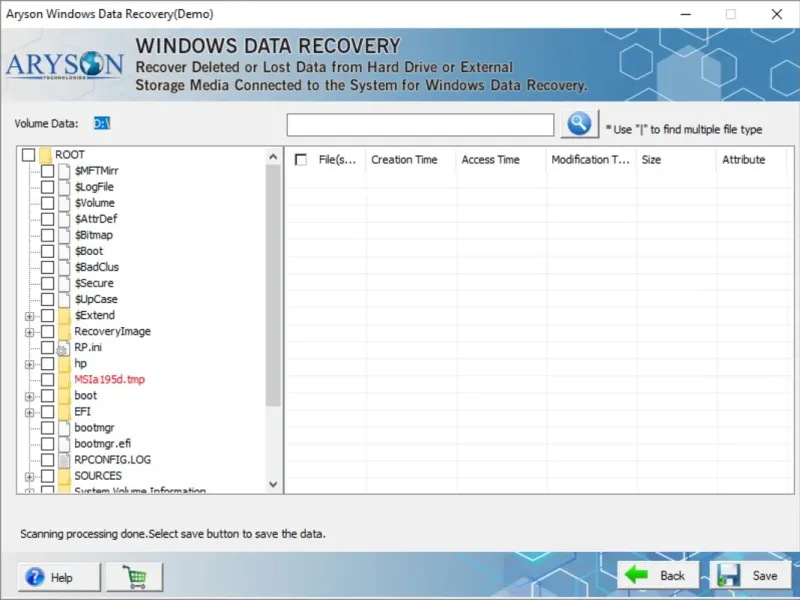Expand the hp folder node
800x600 pixels.
coord(30,365)
